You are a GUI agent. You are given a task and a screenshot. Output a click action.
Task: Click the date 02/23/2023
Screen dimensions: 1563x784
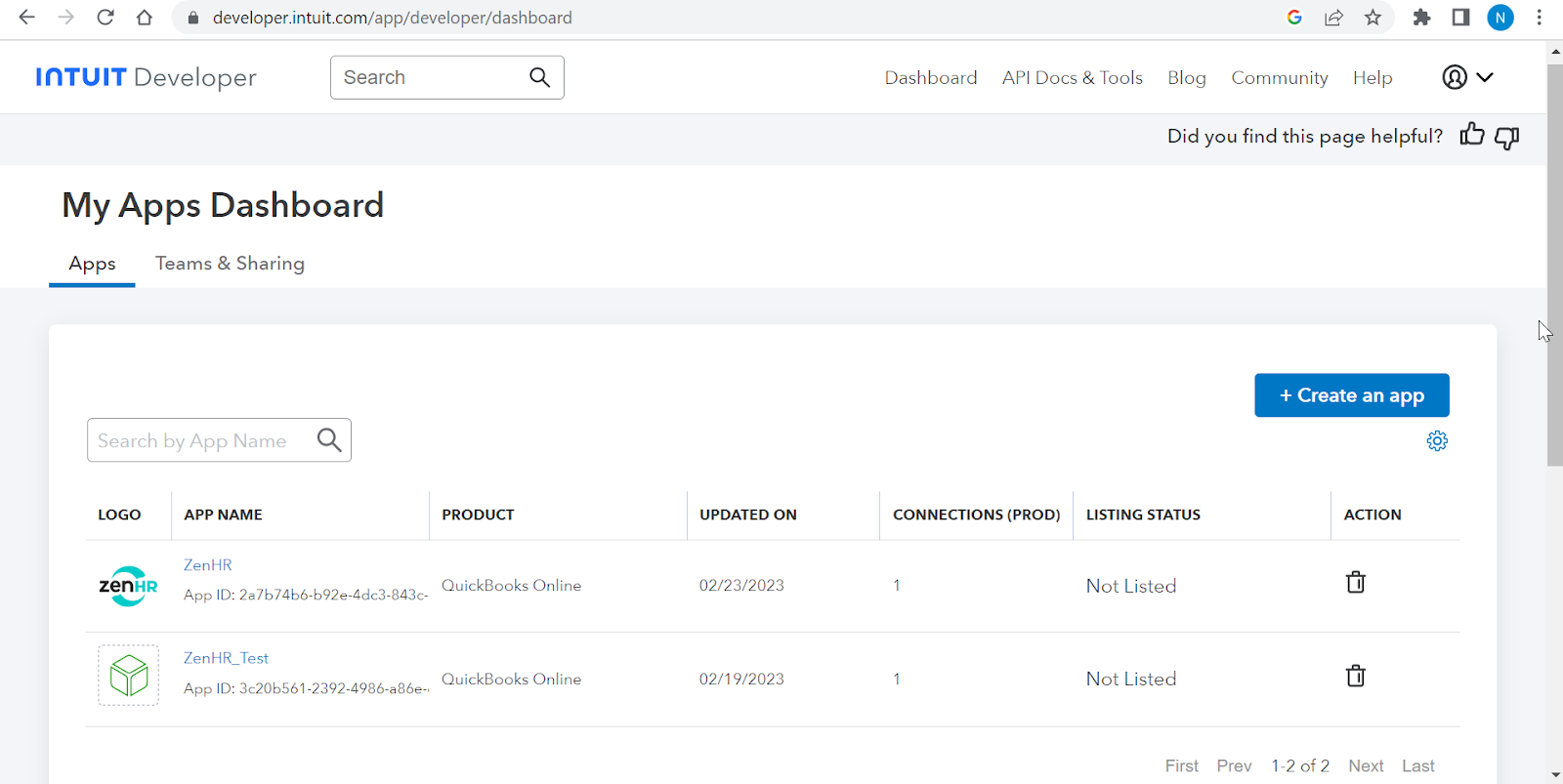coord(741,585)
